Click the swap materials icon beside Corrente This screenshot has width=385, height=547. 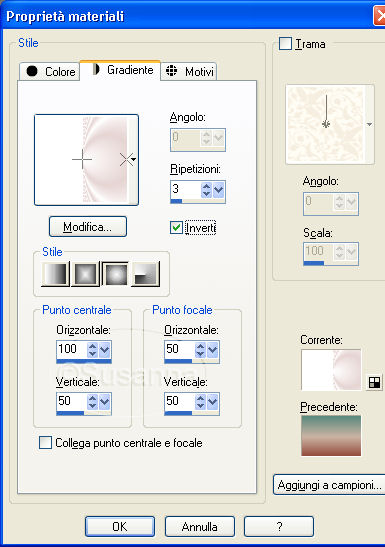click(x=374, y=383)
